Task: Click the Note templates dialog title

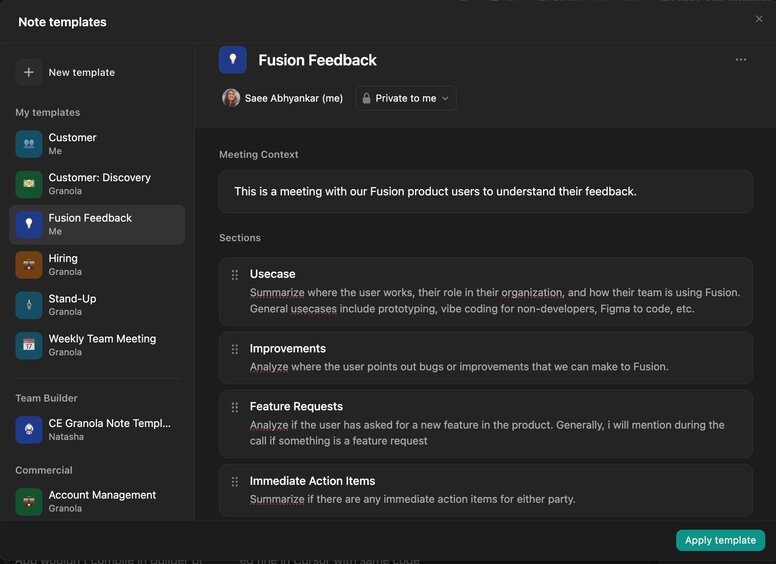Action: [62, 22]
